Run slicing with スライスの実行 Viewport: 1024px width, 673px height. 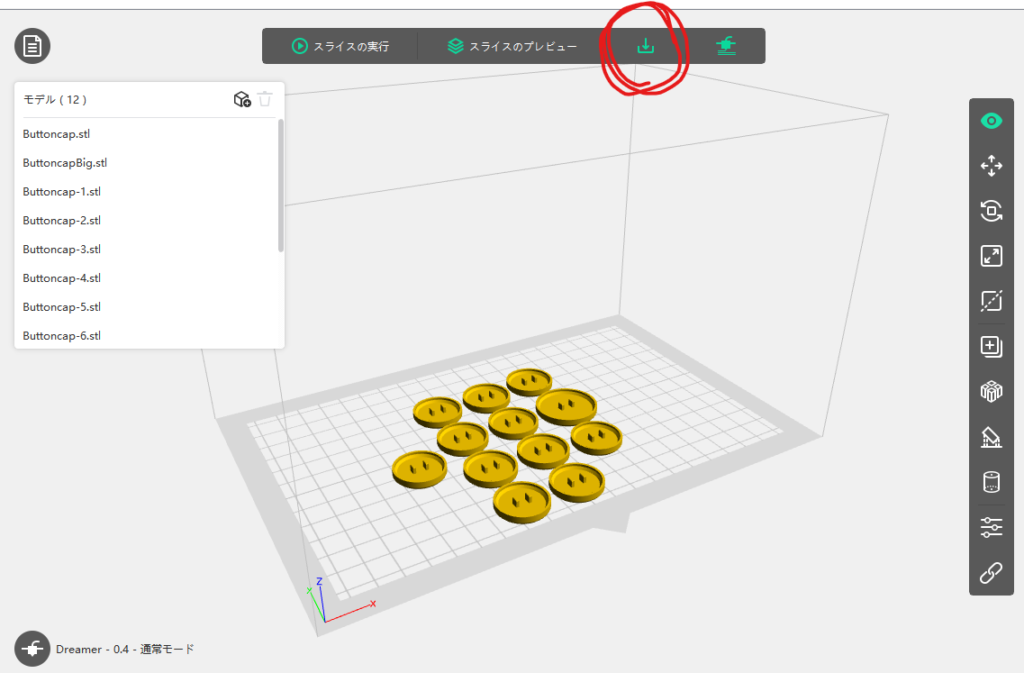340,46
